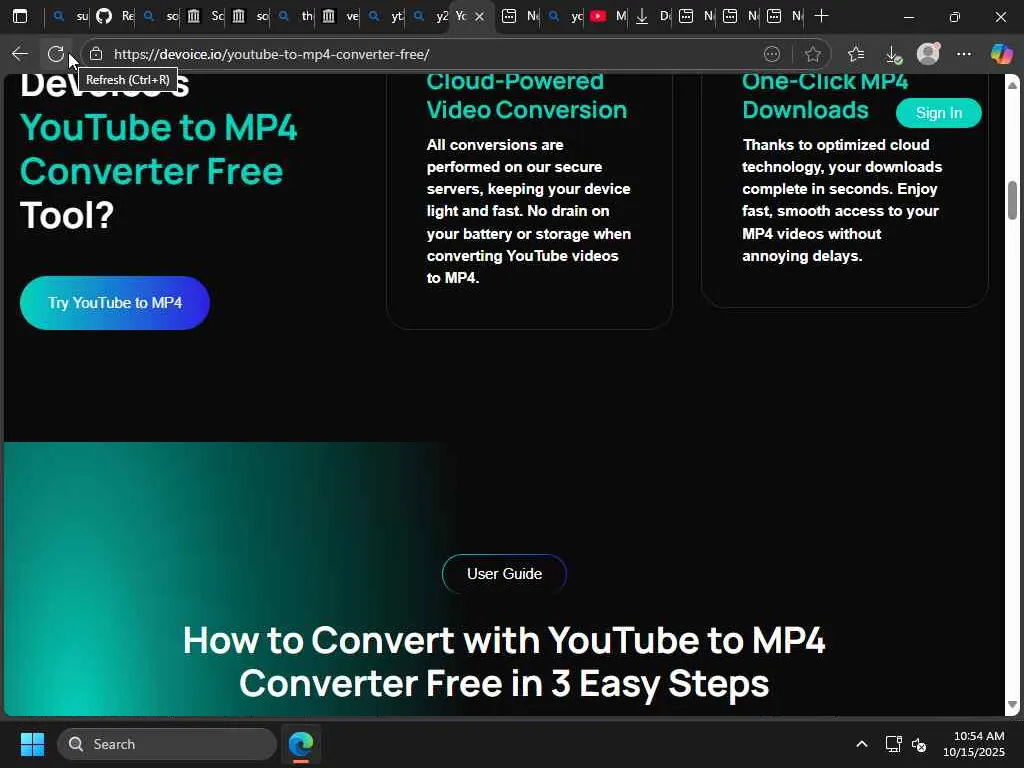The image size is (1024, 768).
Task: Switch to the 'su' search tab
Action: (x=70, y=16)
